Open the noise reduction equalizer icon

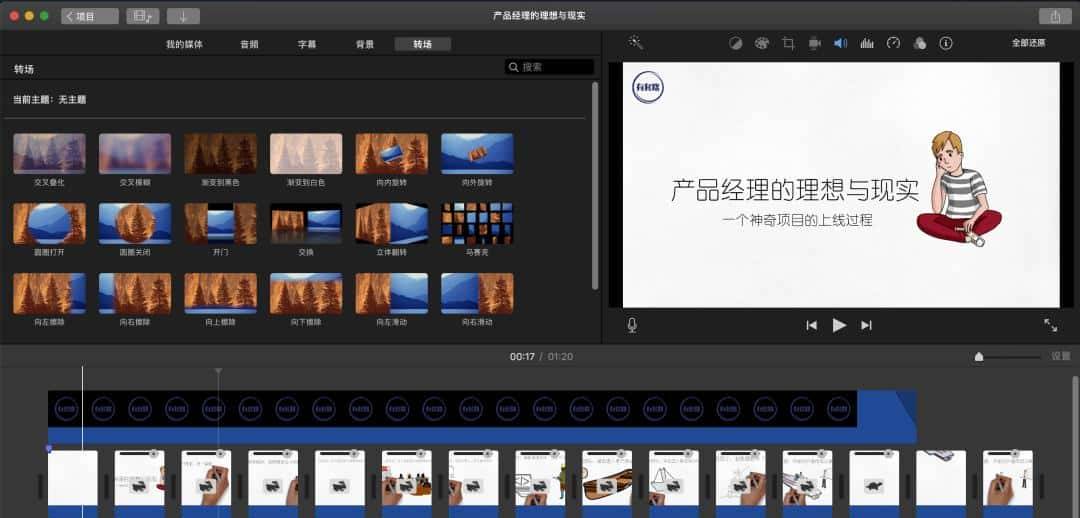[x=867, y=43]
